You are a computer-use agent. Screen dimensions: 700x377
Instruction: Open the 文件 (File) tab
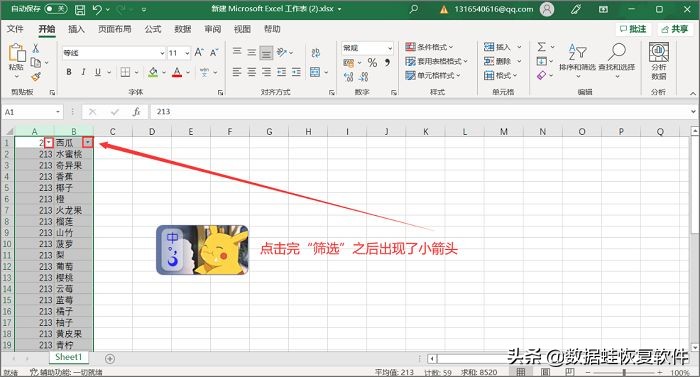click(15, 29)
